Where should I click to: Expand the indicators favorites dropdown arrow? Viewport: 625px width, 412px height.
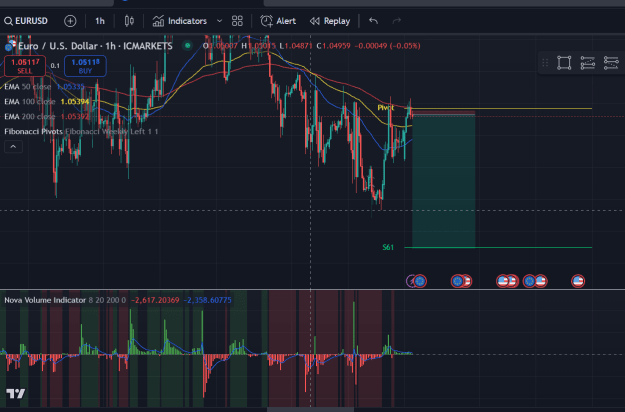tap(219, 21)
